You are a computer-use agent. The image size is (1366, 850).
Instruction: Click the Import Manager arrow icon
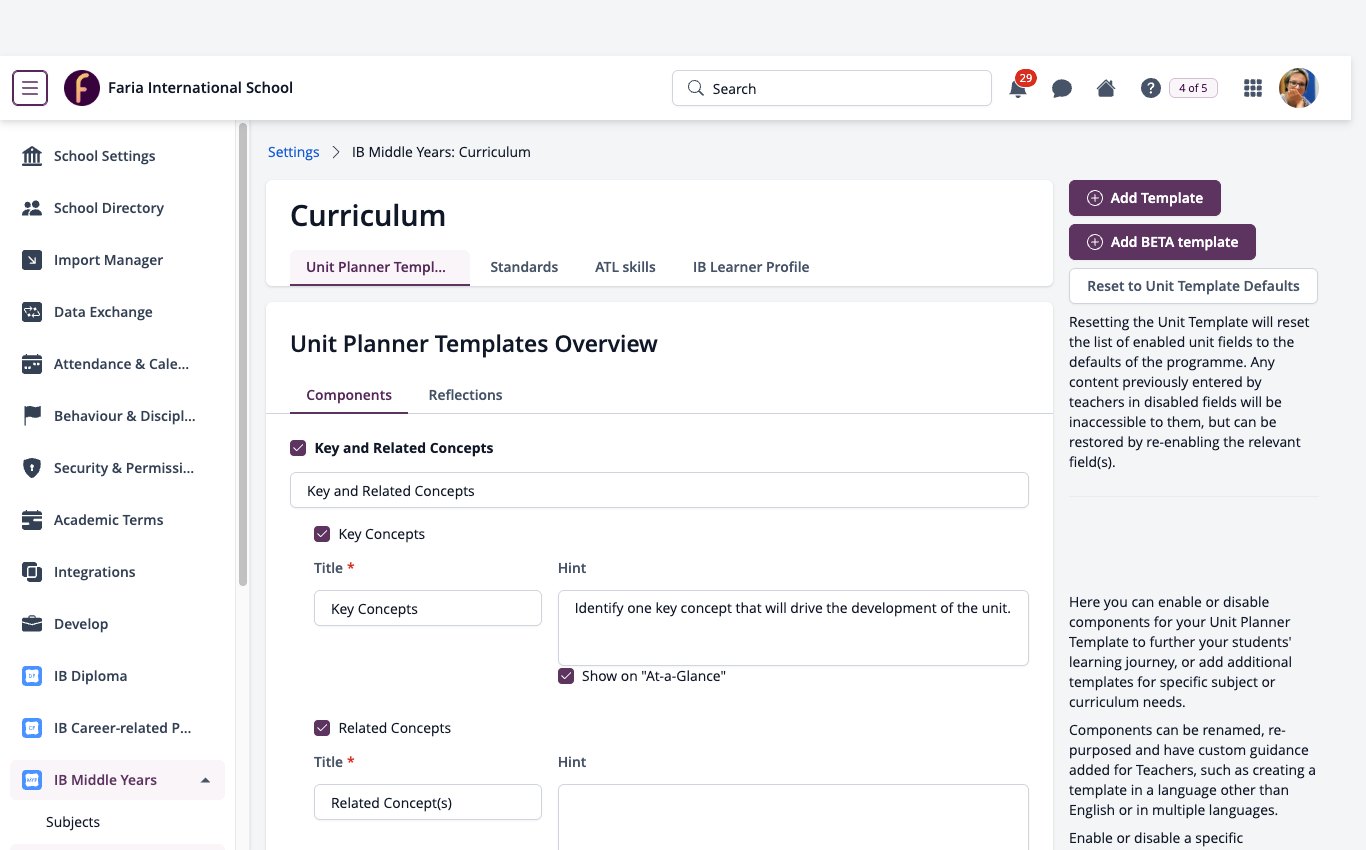(x=32, y=260)
